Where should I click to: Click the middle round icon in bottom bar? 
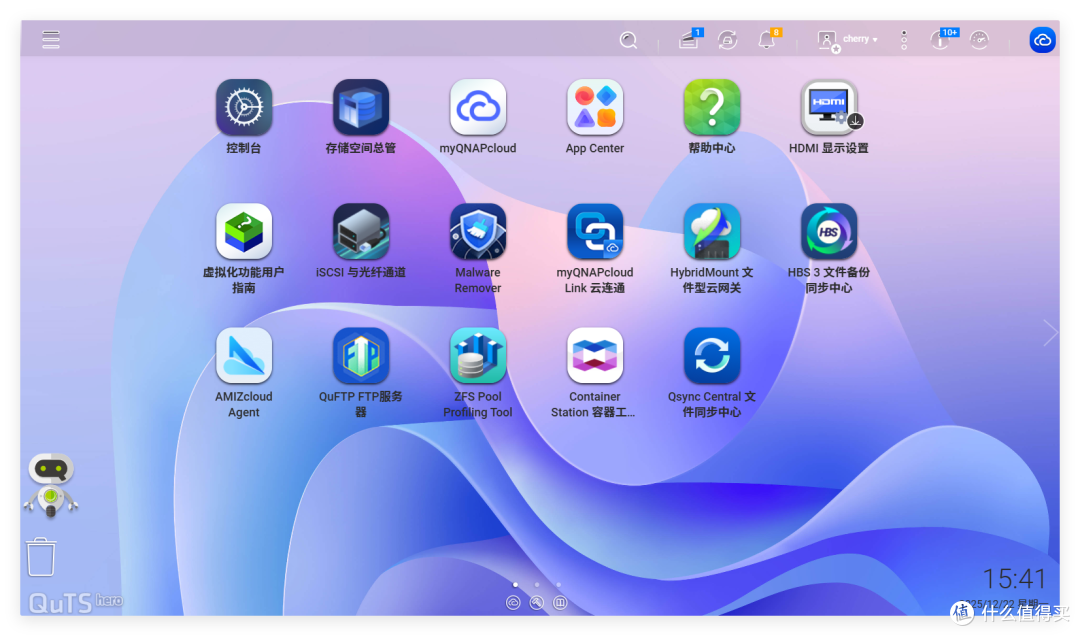coord(537,603)
